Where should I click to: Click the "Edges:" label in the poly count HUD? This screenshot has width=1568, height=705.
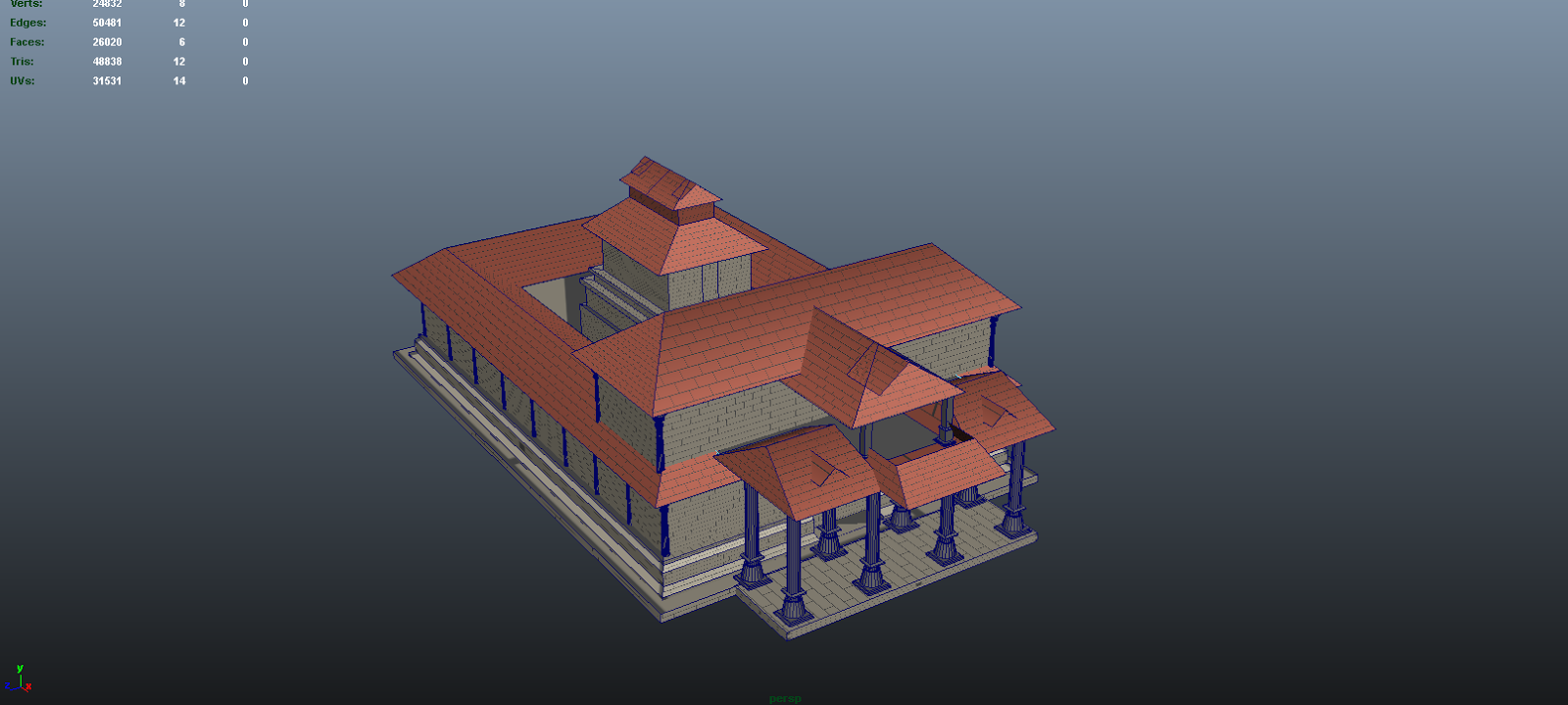pos(27,23)
